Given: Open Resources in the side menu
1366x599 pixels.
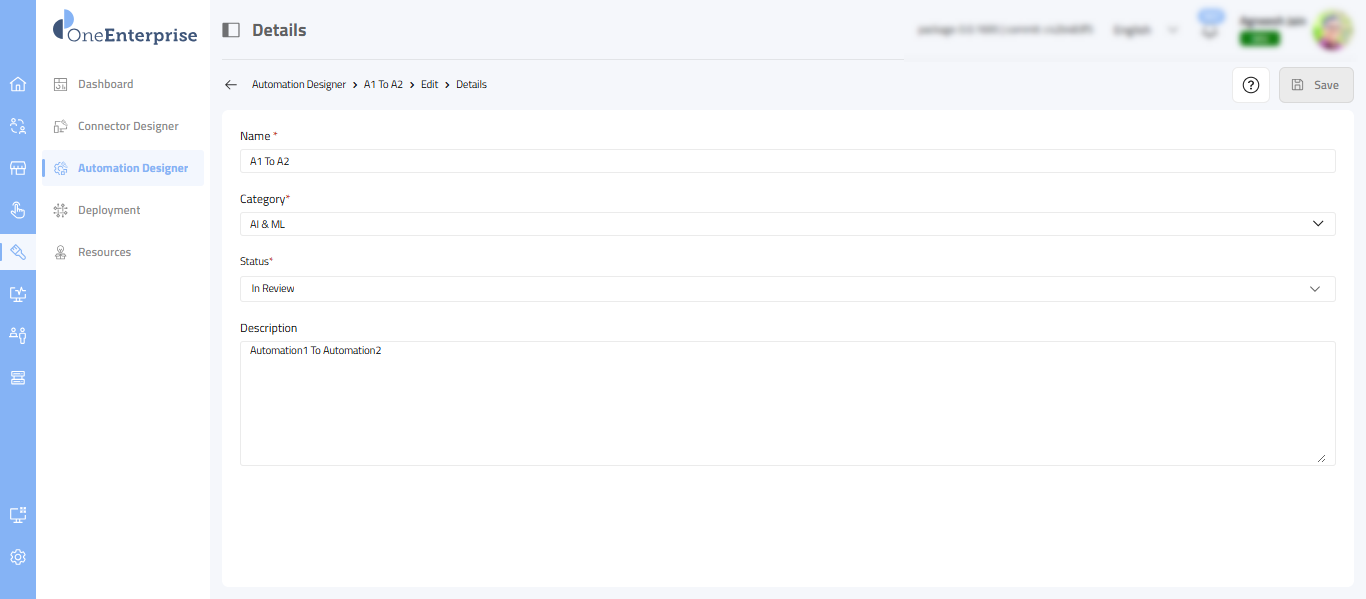Looking at the screenshot, I should 104,252.
